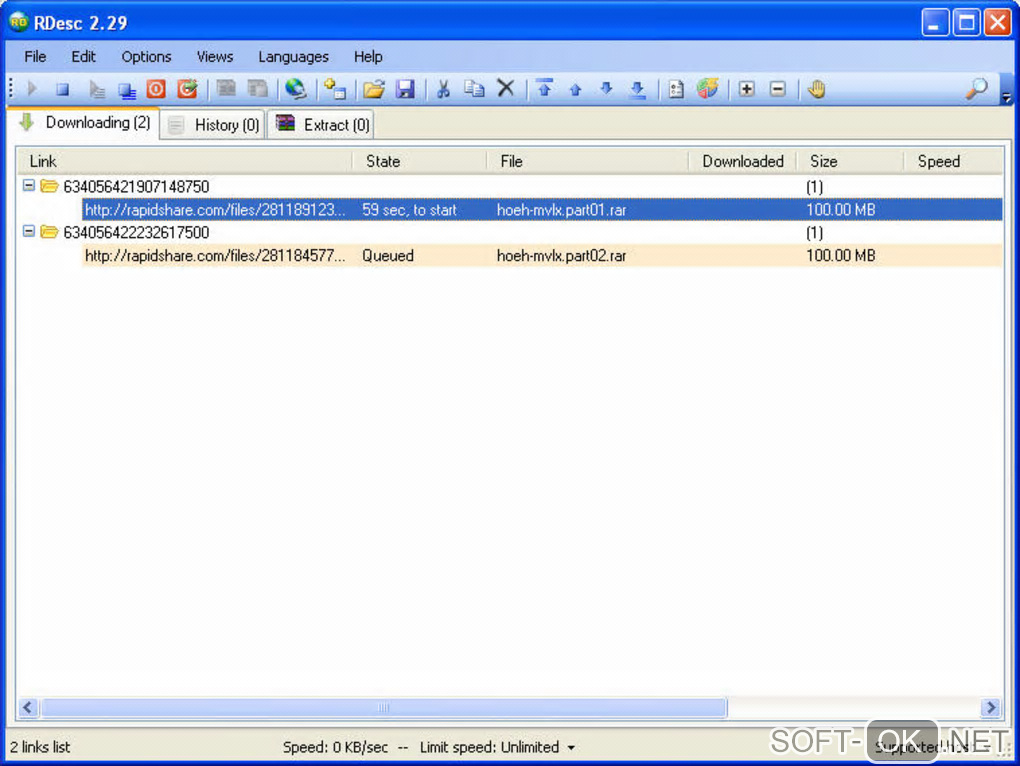
Task: Collapse the 634056422232617500 folder group
Action: click(29, 231)
